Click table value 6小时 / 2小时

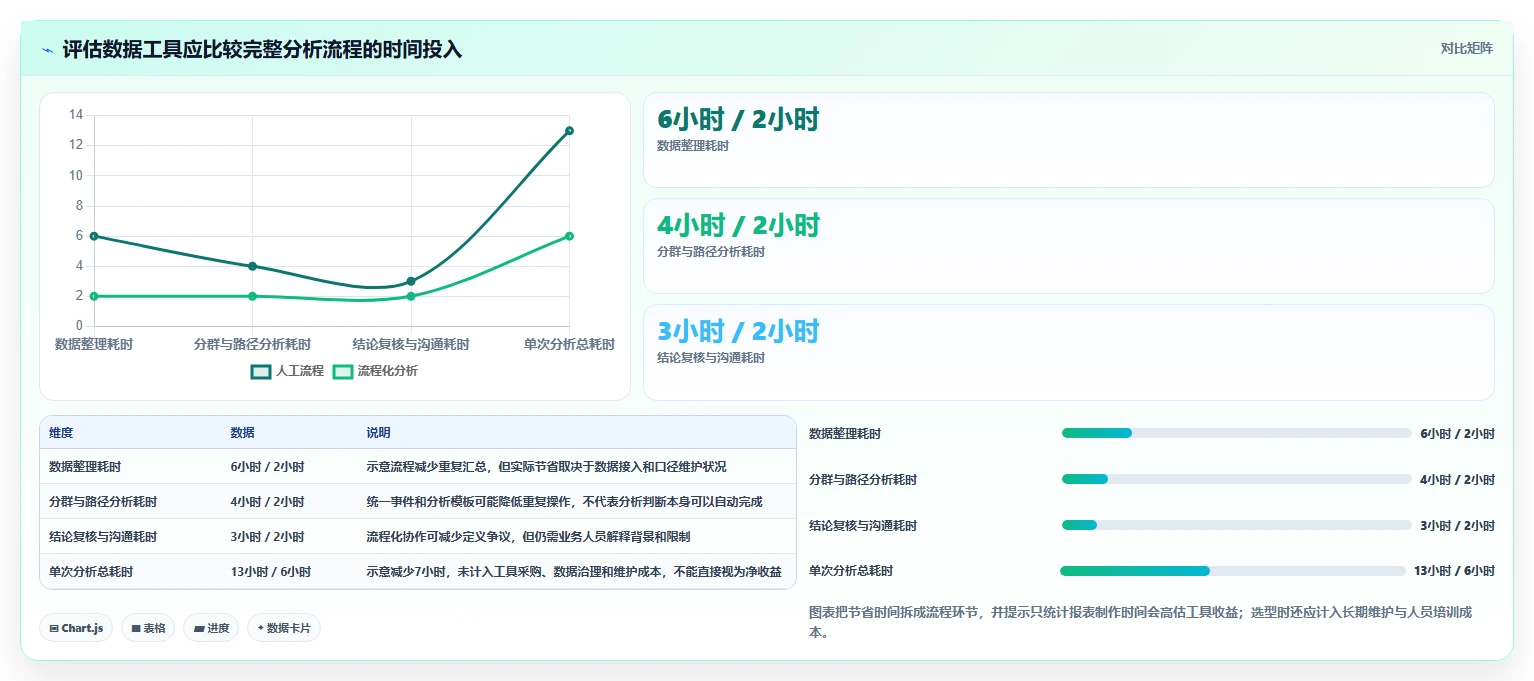click(267, 467)
